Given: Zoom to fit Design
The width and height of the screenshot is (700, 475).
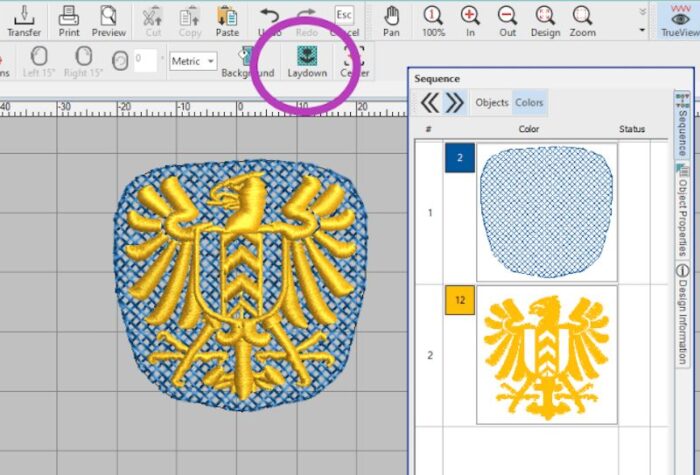Looking at the screenshot, I should [545, 20].
